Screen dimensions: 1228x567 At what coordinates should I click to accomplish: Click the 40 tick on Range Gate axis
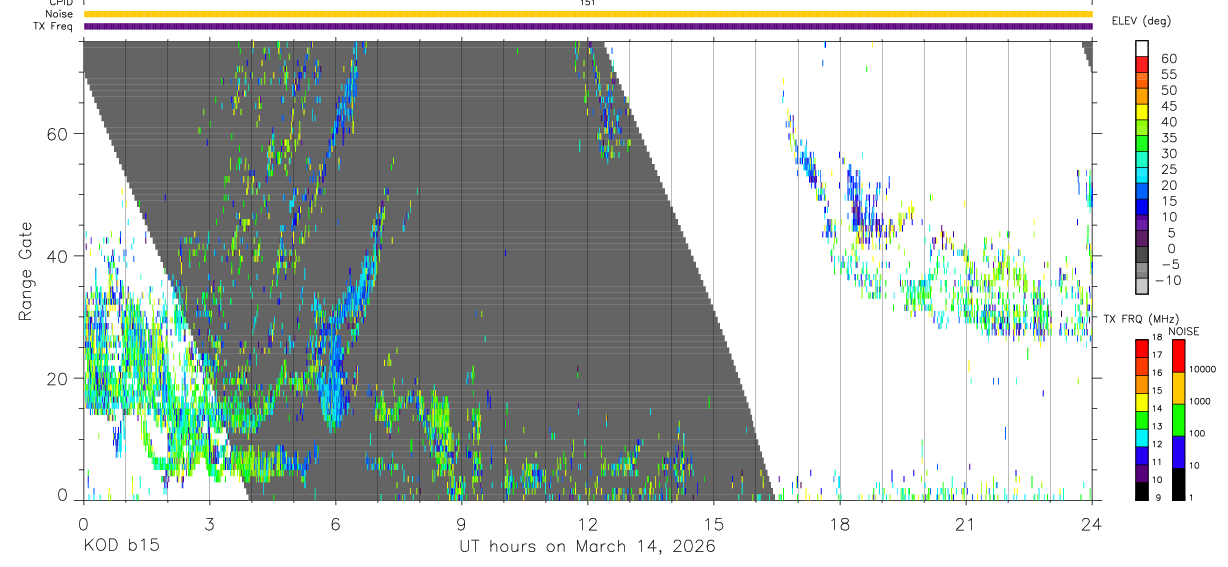coord(59,256)
